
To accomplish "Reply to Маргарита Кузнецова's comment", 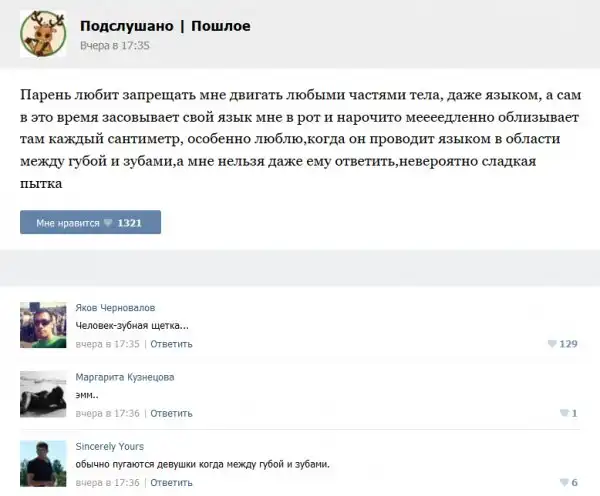I will click(172, 413).
